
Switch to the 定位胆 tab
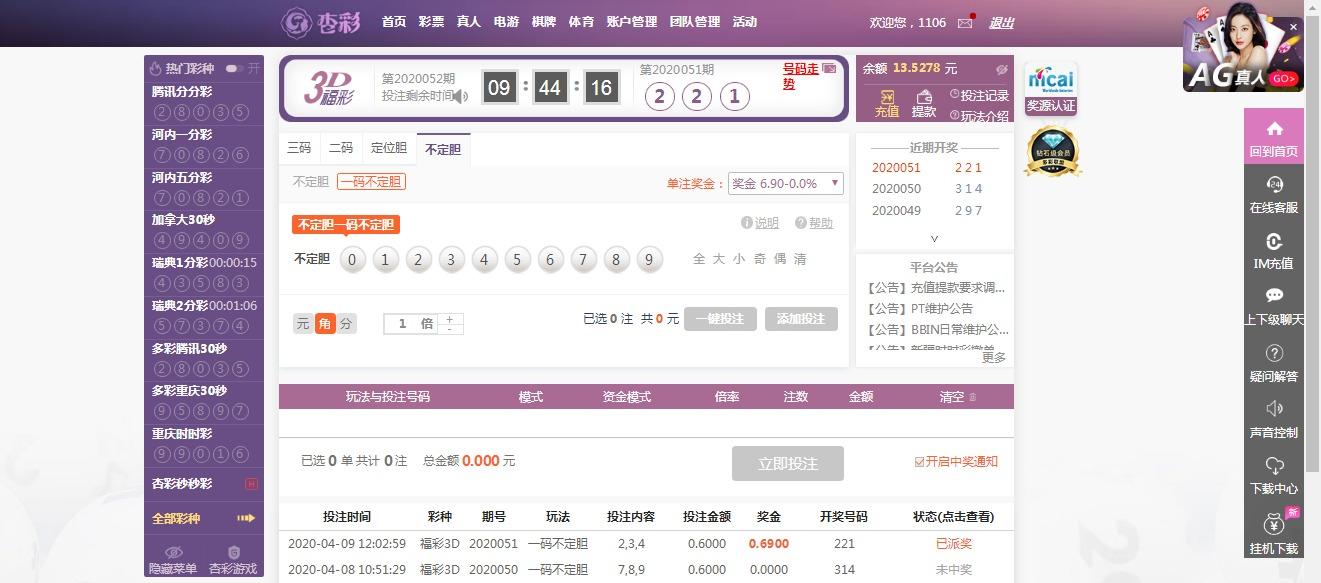pyautogui.click(x=389, y=148)
